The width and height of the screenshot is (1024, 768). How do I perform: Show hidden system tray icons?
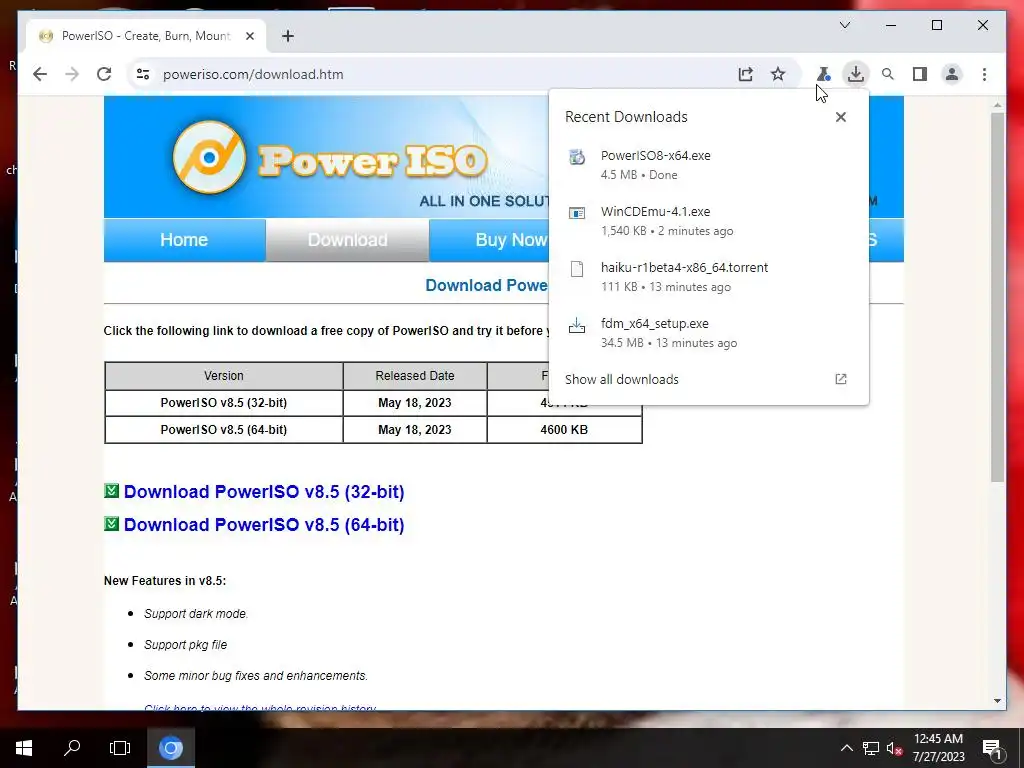(x=846, y=748)
